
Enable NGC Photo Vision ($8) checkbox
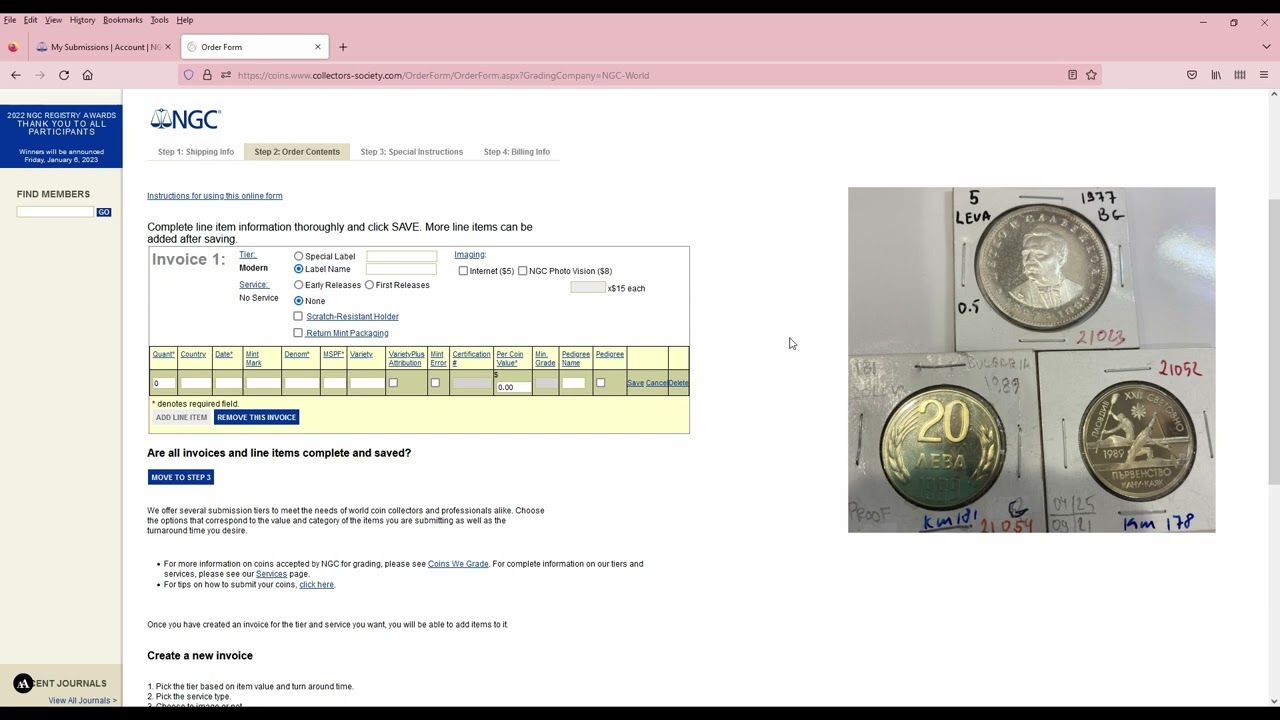pyautogui.click(x=522, y=271)
